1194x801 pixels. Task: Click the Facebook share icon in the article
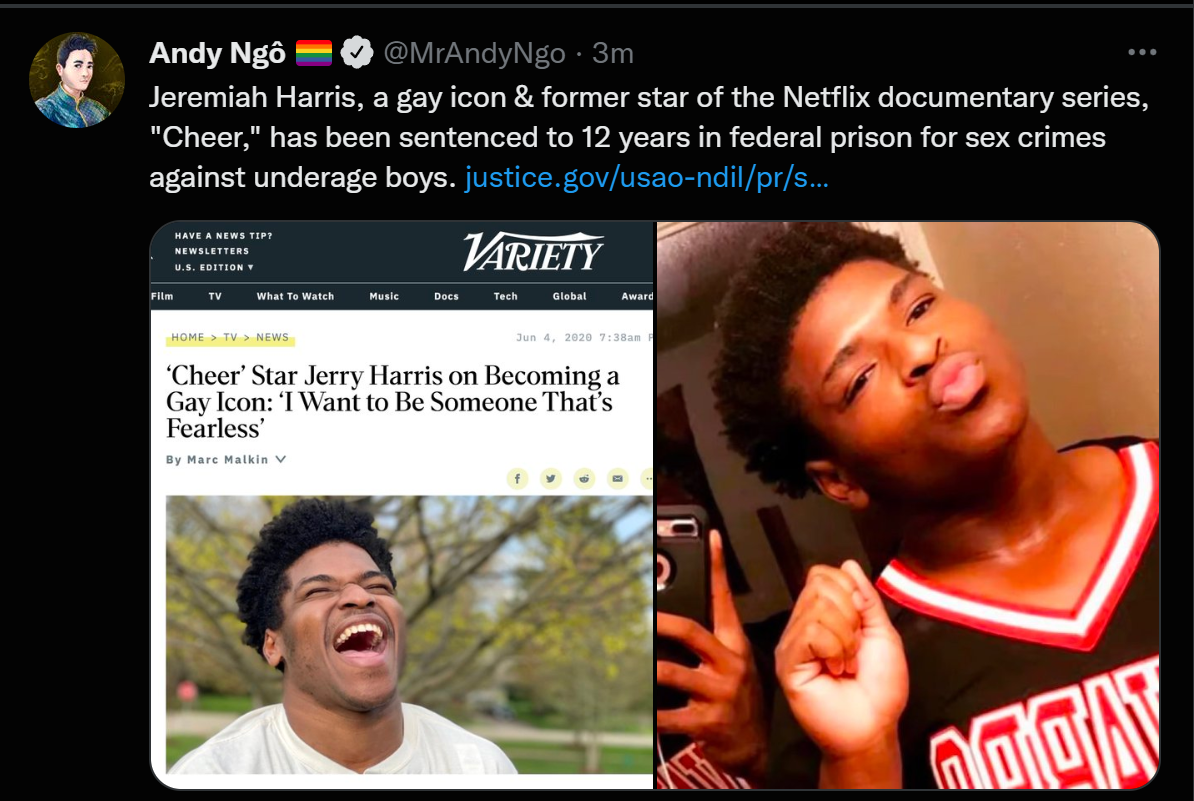[x=517, y=478]
